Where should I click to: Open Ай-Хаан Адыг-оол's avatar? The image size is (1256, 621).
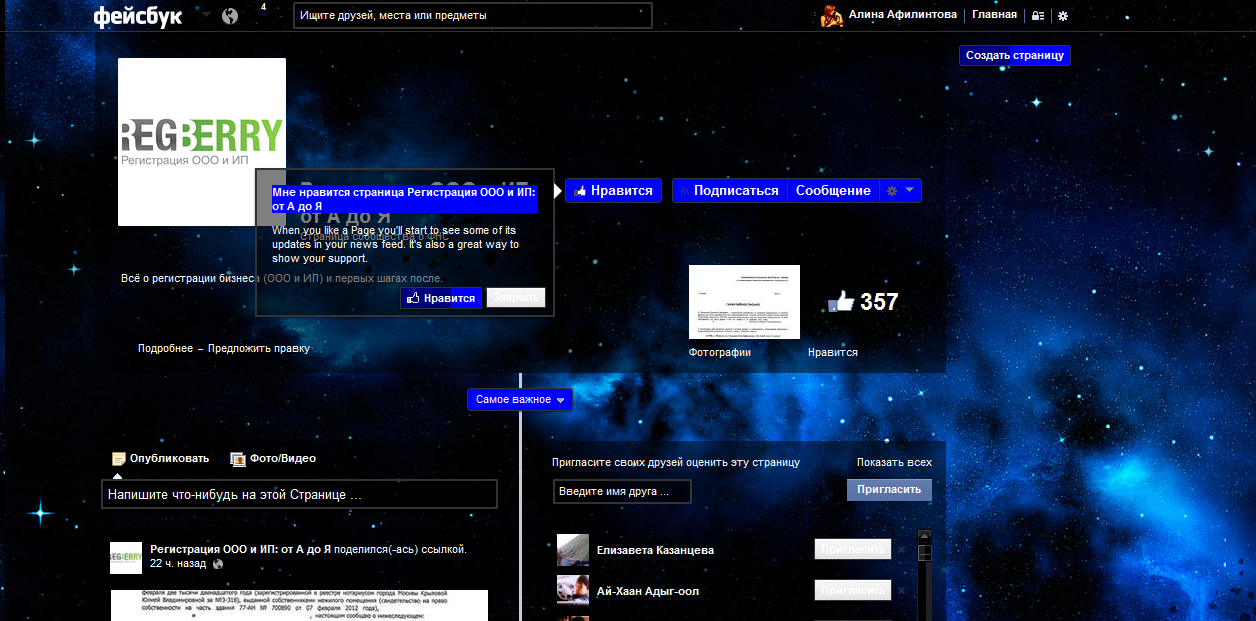coord(573,591)
